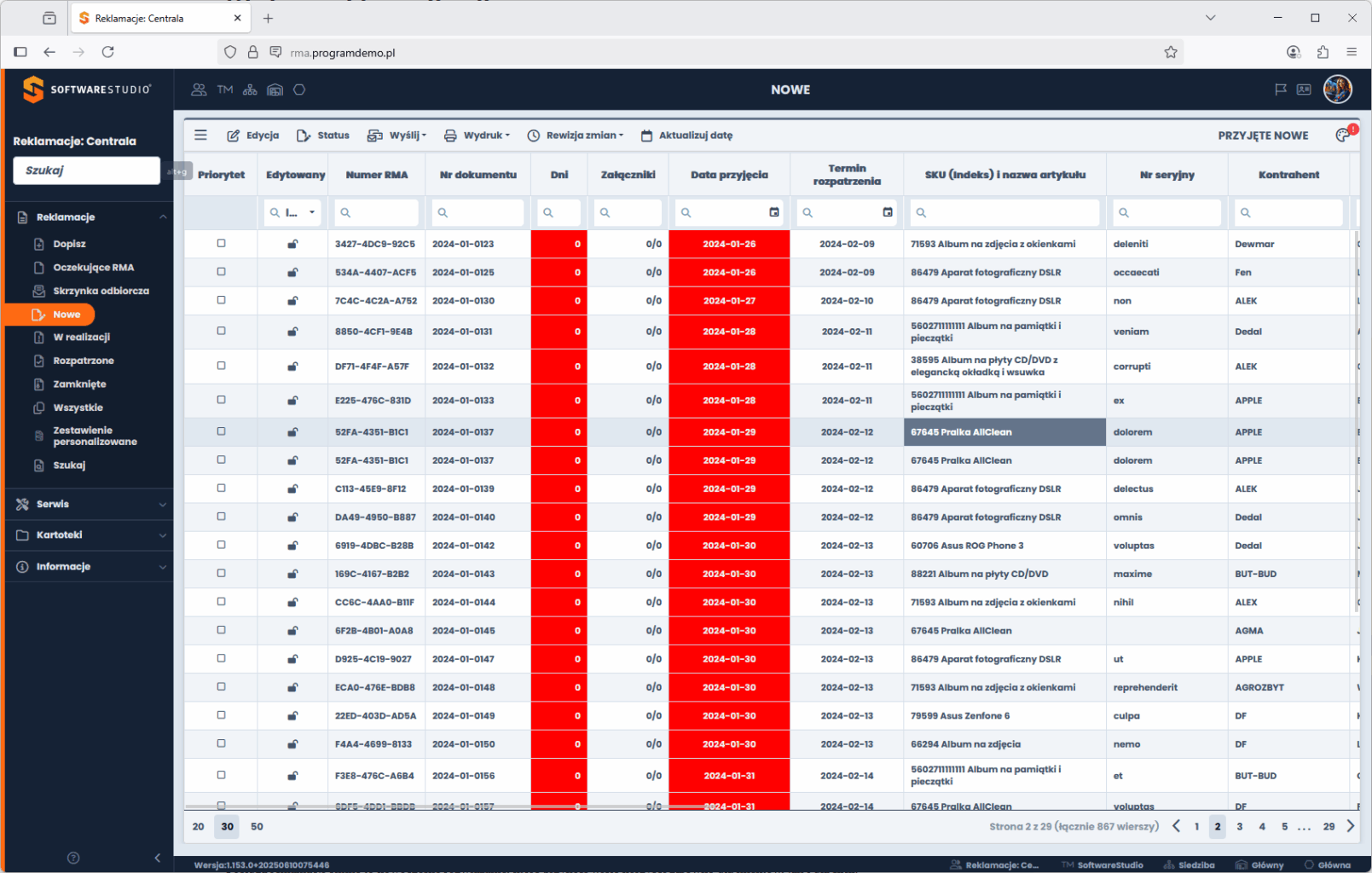
Task: Click the Szukaj search field in sidebar
Action: 86,171
